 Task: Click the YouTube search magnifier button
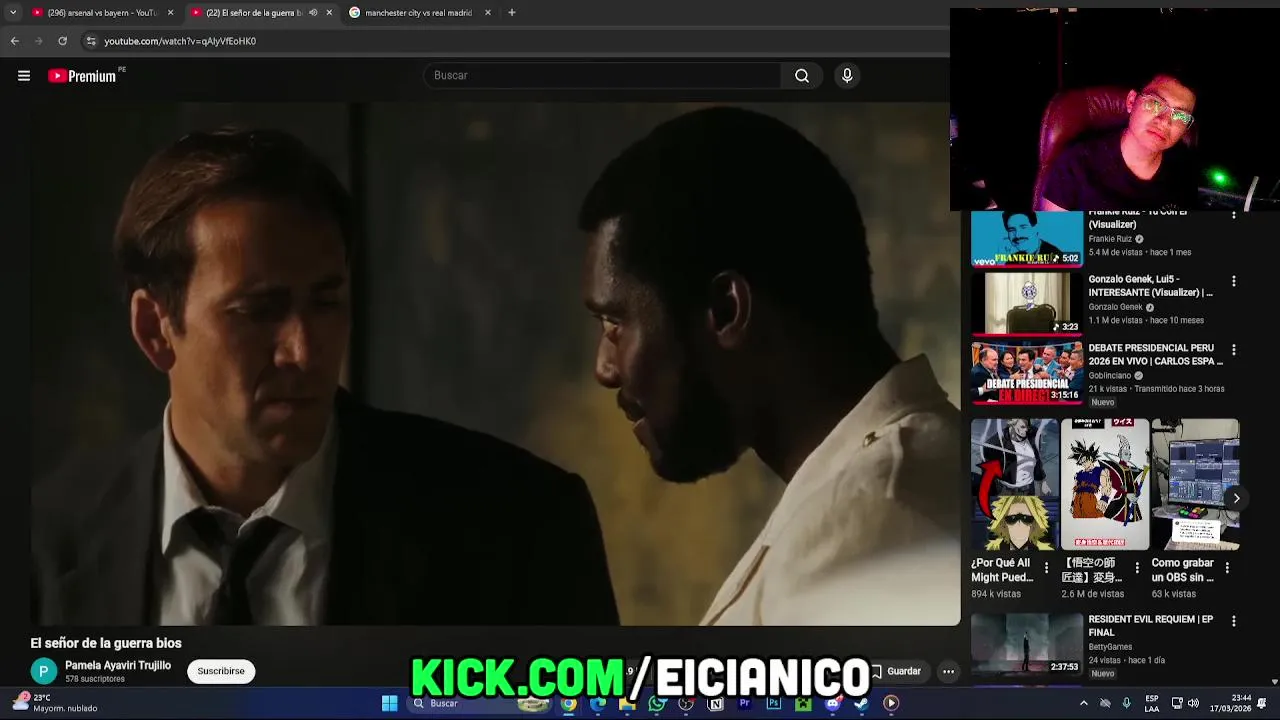point(802,75)
